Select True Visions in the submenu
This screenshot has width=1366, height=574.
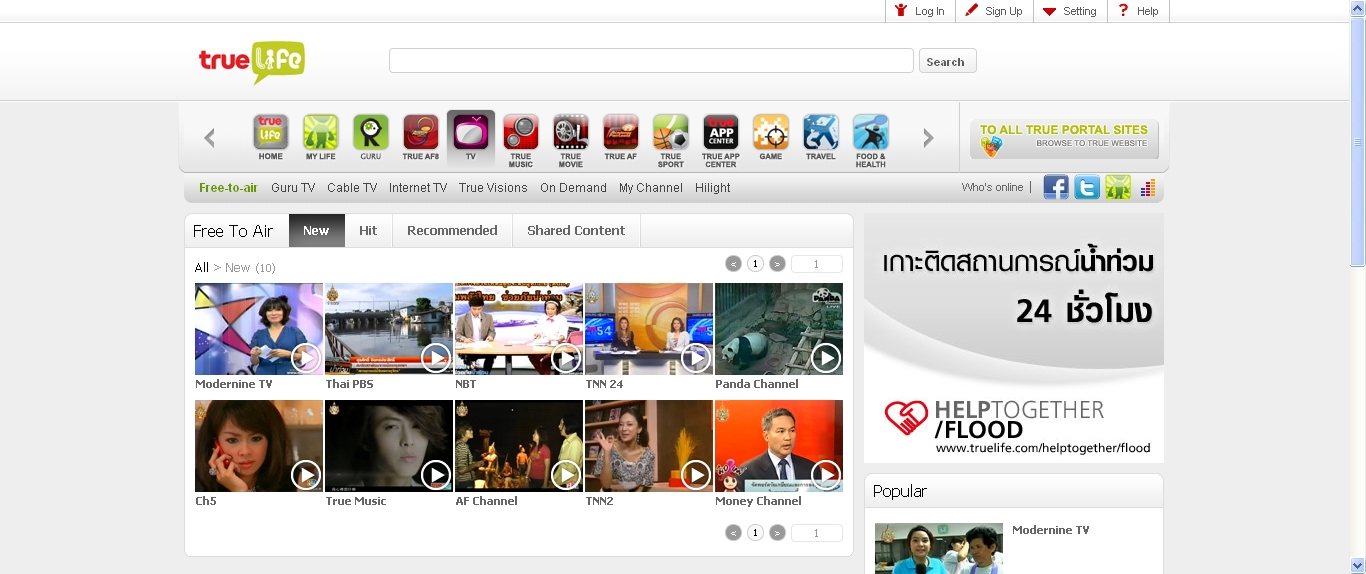[493, 188]
